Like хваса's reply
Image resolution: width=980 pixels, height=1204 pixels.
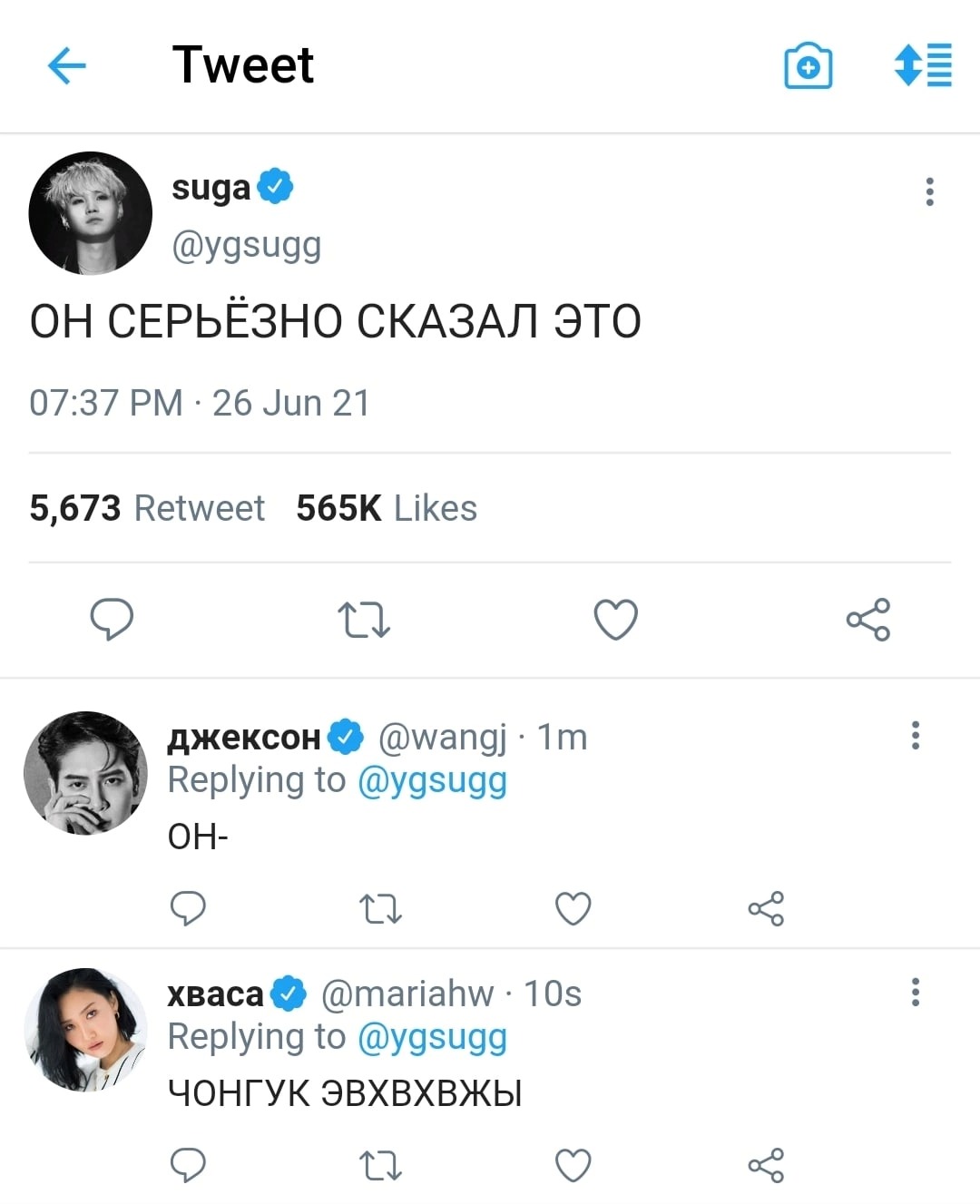tap(573, 1165)
